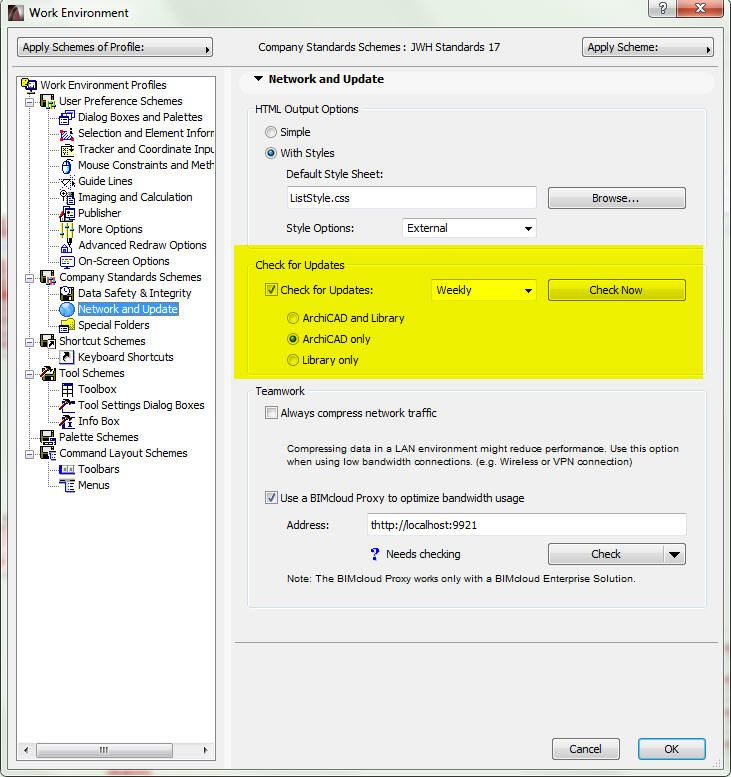The height and width of the screenshot is (777, 731).
Task: Click the Company Standards Schemes icon
Action: [48, 277]
